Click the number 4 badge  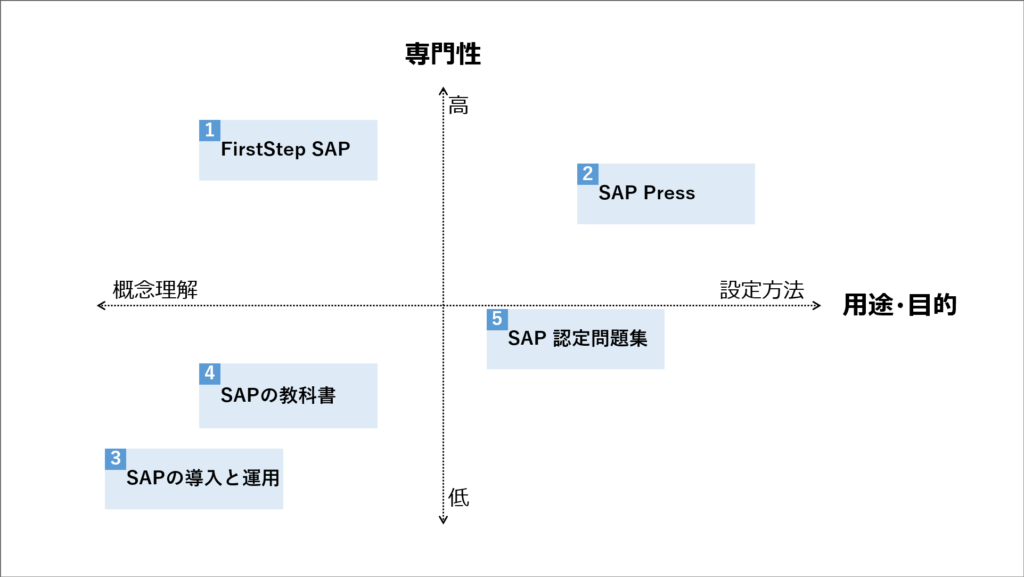point(210,373)
